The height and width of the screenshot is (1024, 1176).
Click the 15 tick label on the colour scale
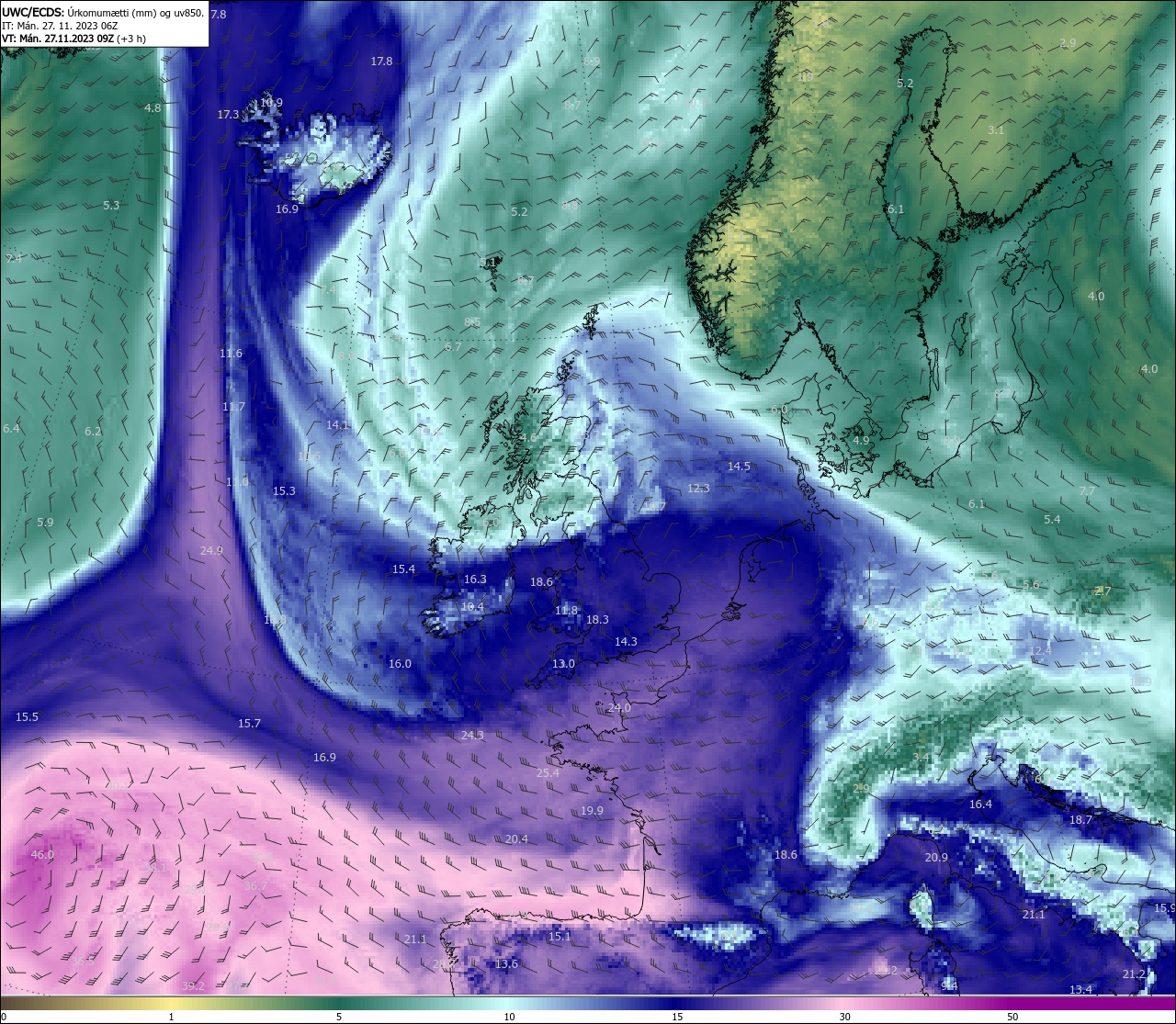[677, 1017]
